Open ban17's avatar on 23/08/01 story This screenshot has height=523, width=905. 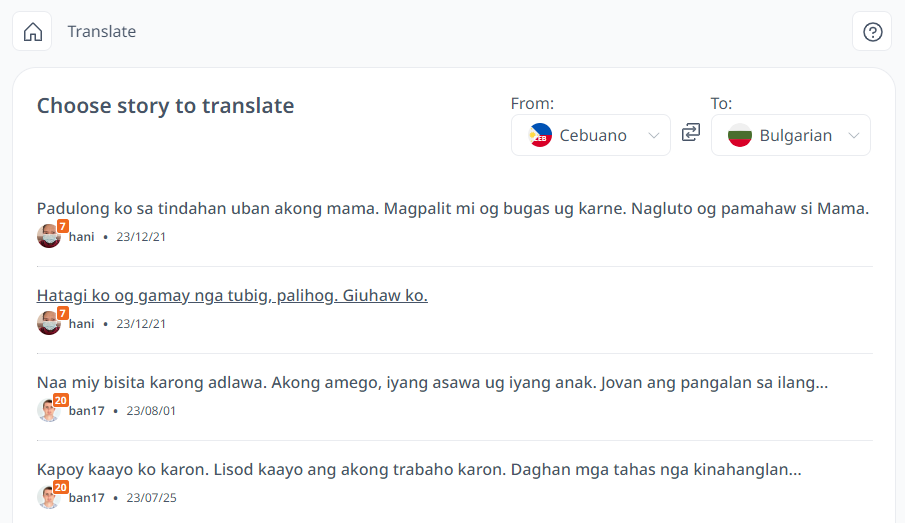pyautogui.click(x=49, y=410)
